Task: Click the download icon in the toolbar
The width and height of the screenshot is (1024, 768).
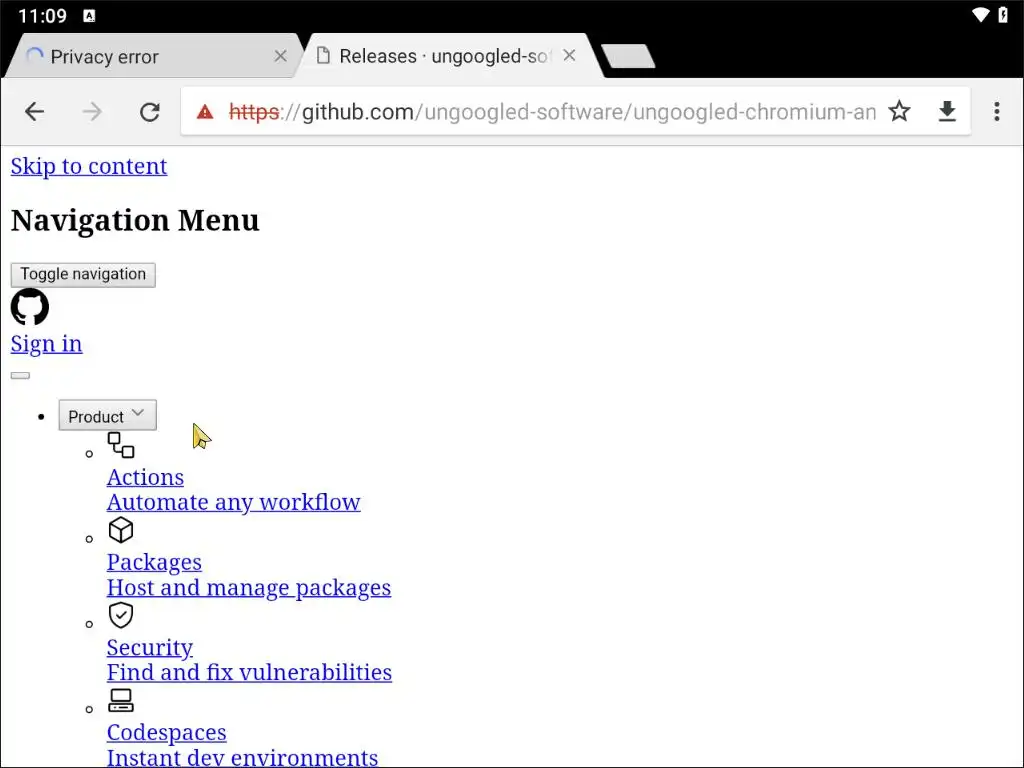Action: 947,112
